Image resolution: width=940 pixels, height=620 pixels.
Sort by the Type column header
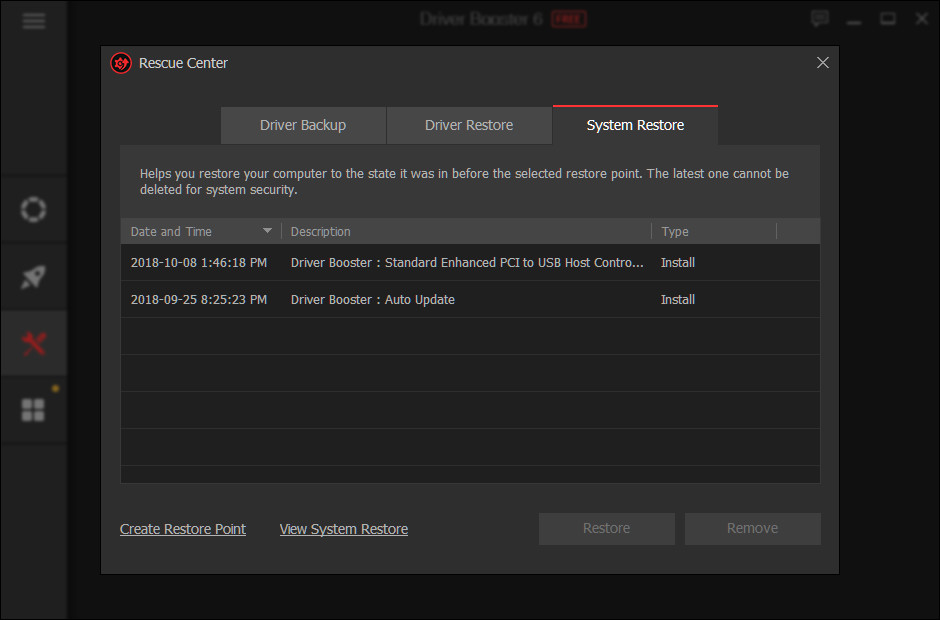[674, 231]
